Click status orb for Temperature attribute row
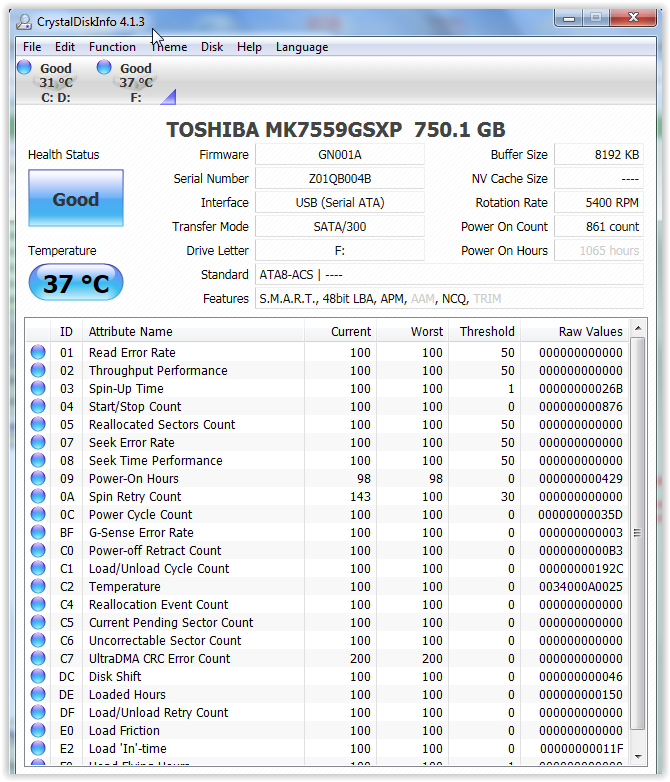670x782 pixels. point(38,586)
